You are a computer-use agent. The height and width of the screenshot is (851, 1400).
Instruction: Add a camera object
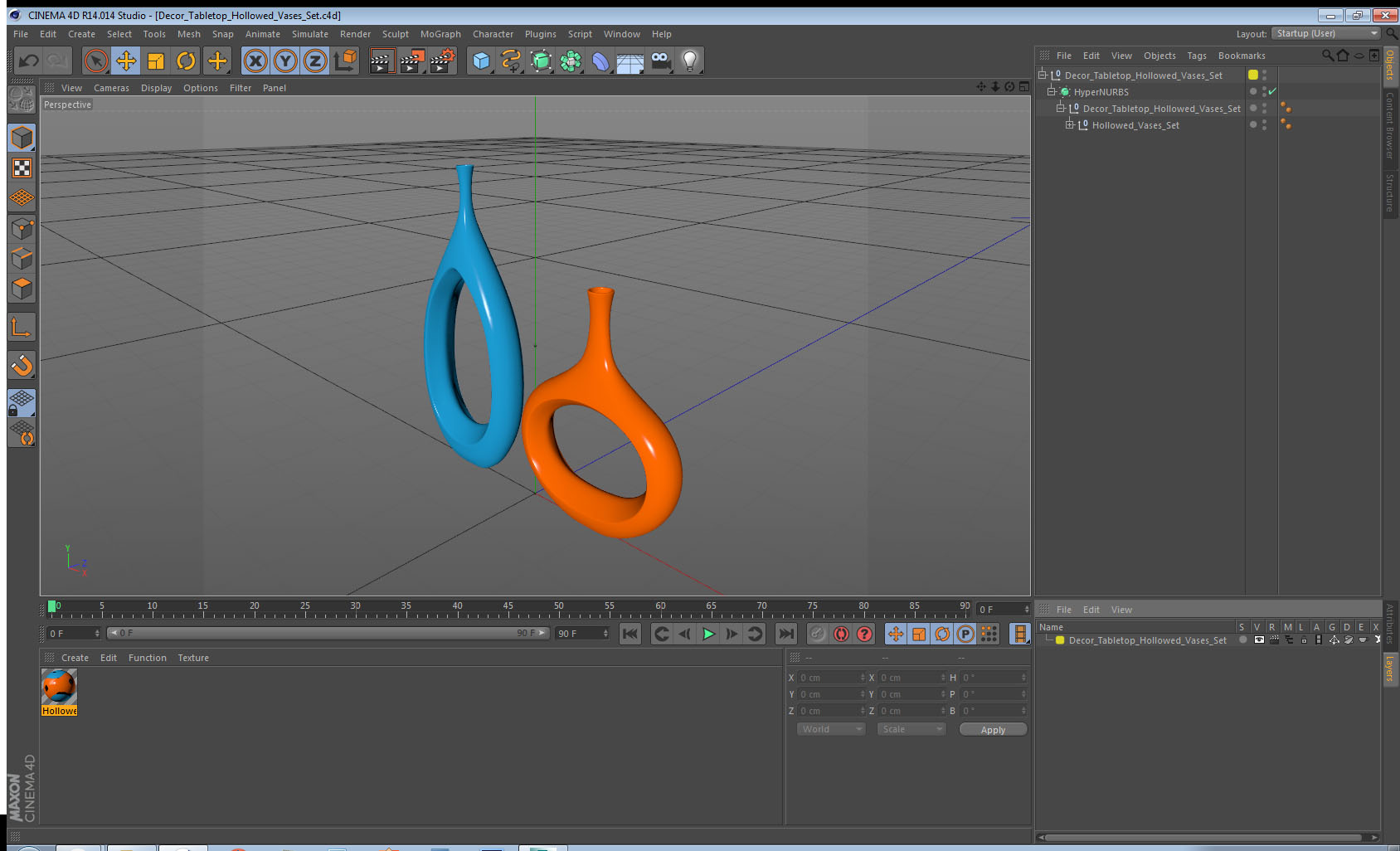pos(660,61)
